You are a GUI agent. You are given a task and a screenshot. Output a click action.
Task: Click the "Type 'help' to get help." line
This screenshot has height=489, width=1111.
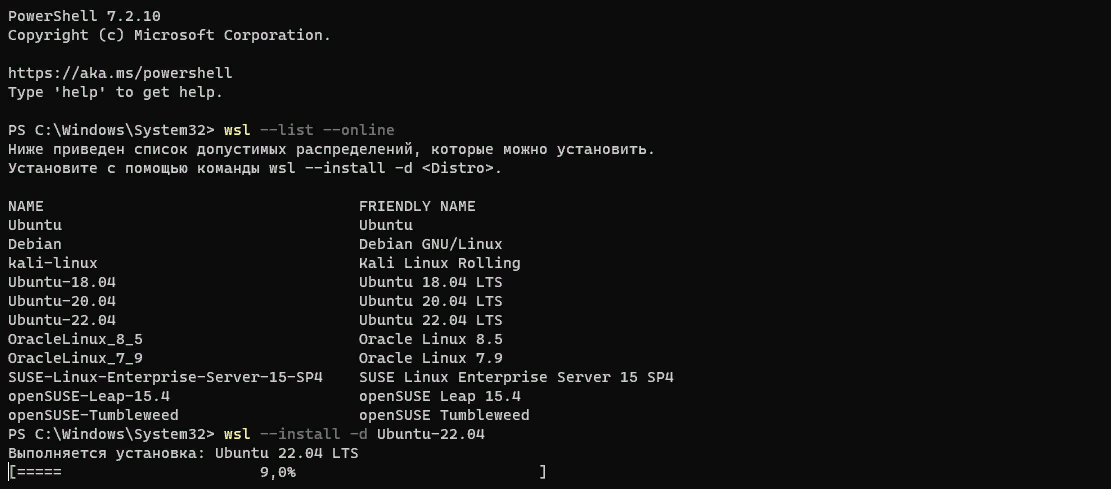pos(115,92)
